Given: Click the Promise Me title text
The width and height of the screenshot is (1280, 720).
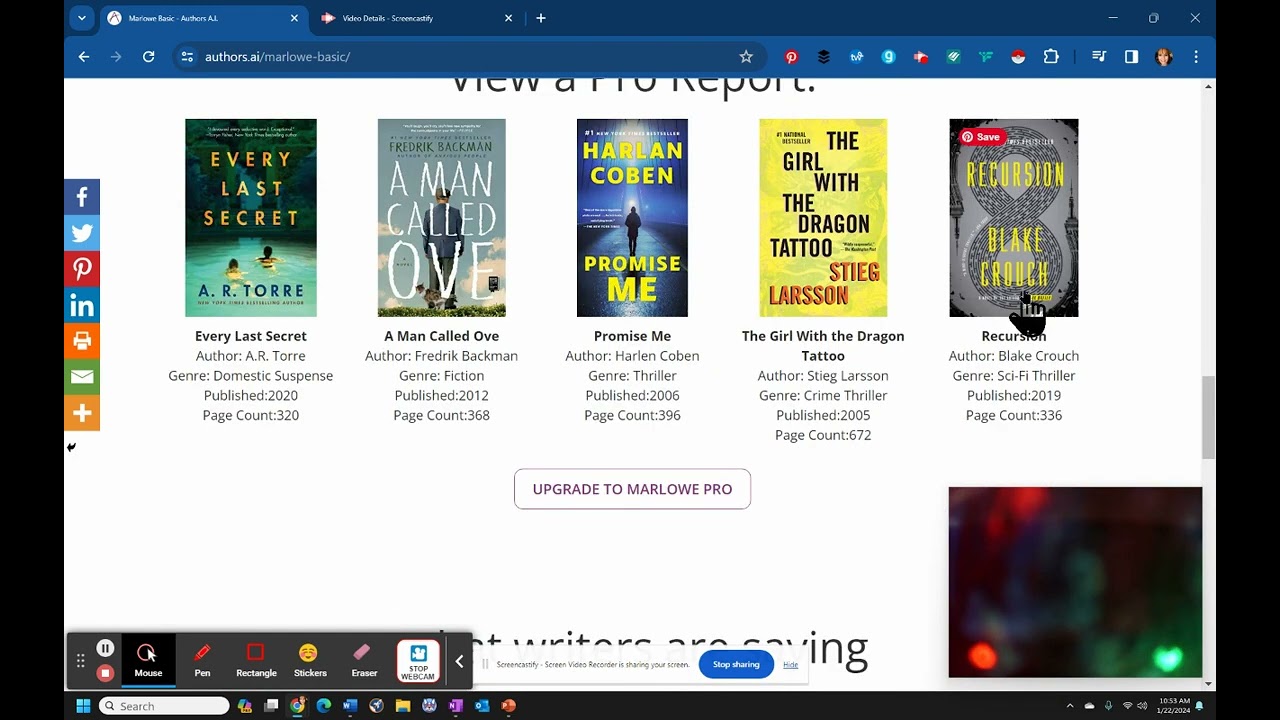Looking at the screenshot, I should [x=632, y=336].
